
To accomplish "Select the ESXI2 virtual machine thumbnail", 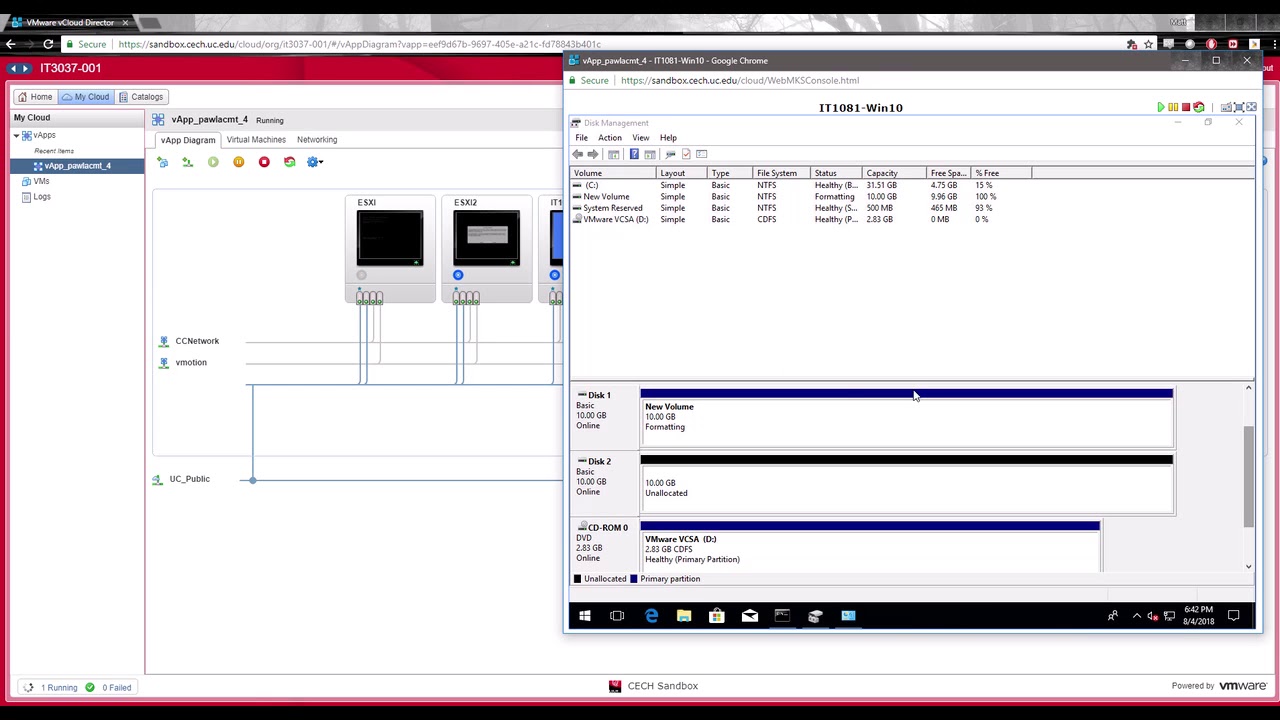I will pos(487,238).
